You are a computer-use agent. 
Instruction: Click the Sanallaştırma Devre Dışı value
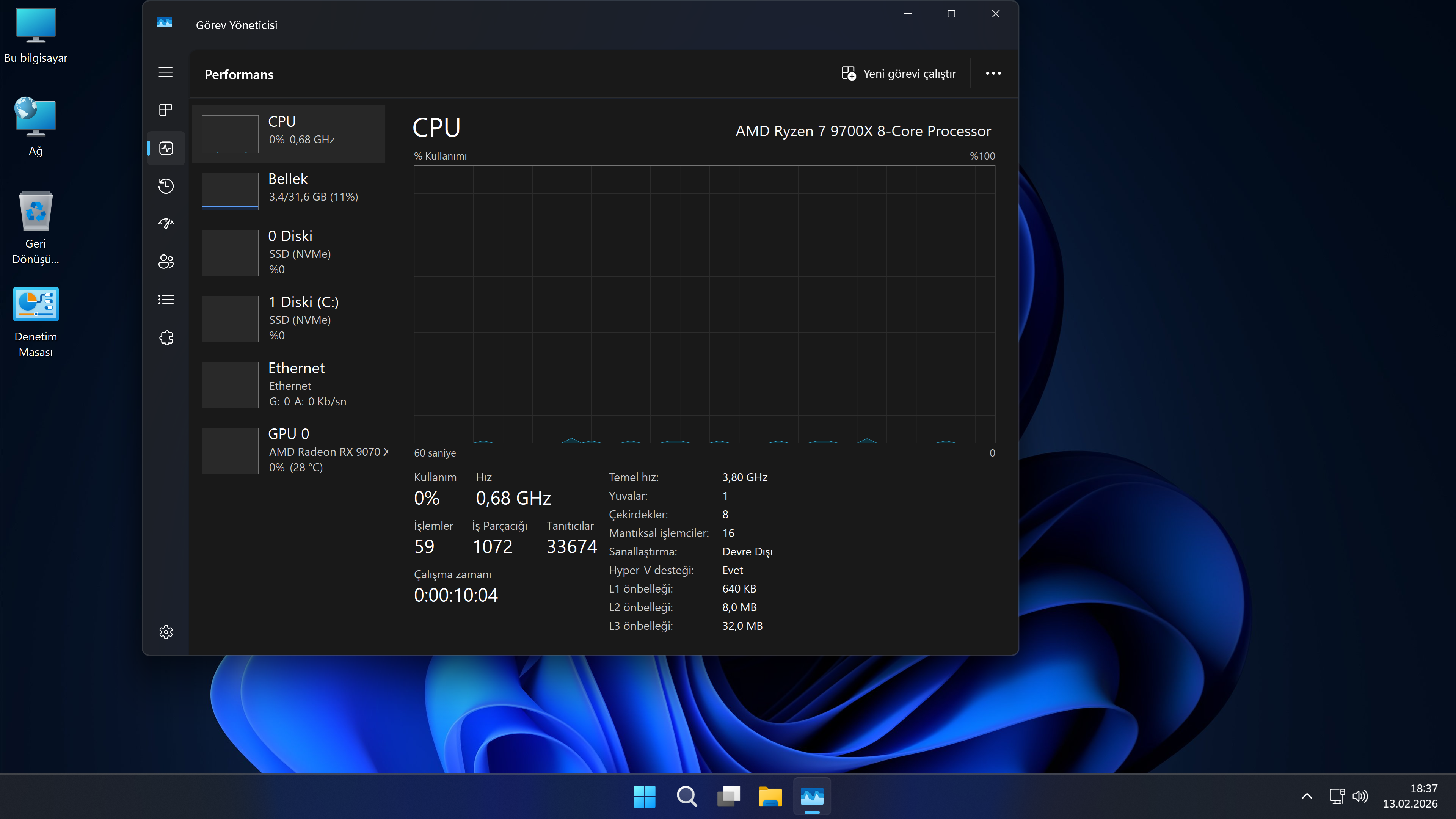[x=747, y=552]
